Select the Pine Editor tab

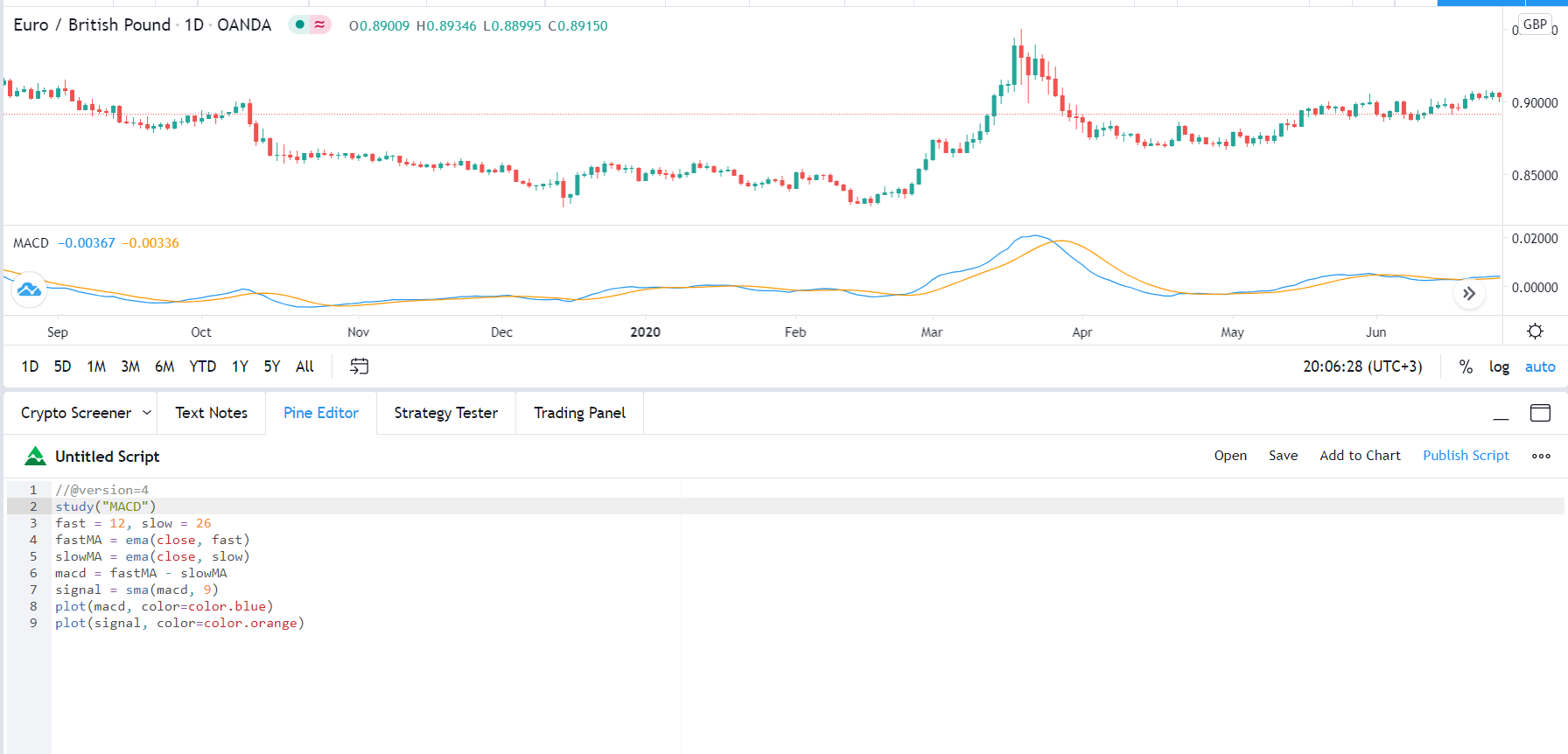[x=321, y=413]
